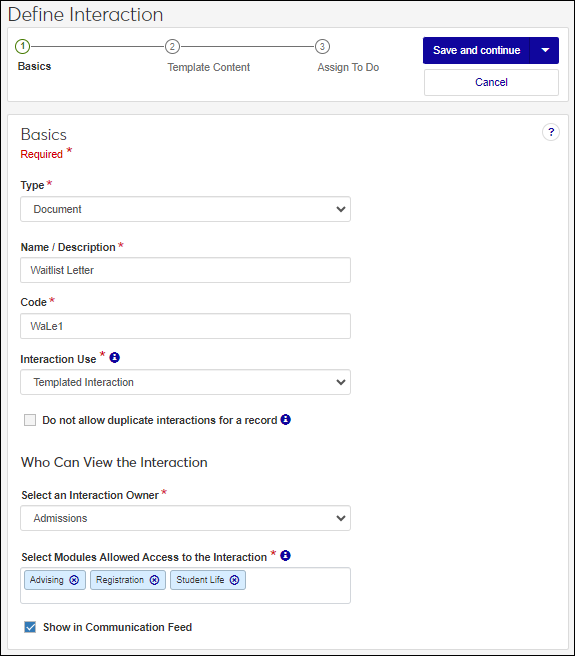
Task: Click info icon next to Modules Allowed Access
Action: pos(285,555)
